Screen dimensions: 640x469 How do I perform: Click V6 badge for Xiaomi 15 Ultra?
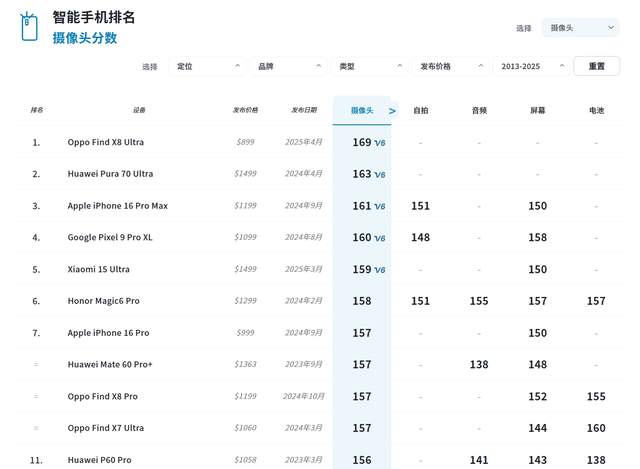click(380, 270)
